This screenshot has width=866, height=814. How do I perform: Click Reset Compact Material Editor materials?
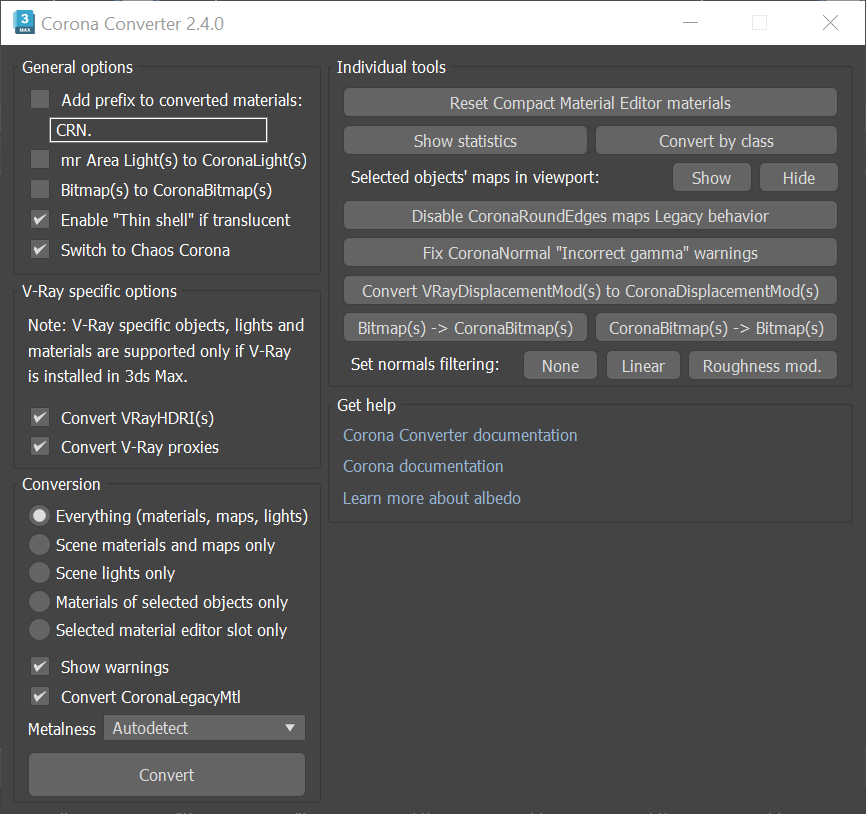coord(590,101)
